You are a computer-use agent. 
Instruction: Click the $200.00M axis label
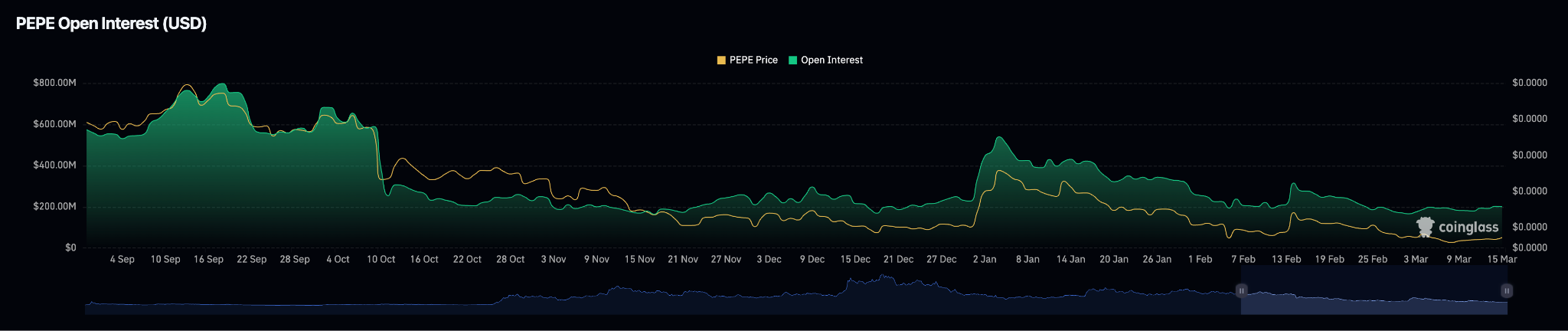pyautogui.click(x=54, y=207)
